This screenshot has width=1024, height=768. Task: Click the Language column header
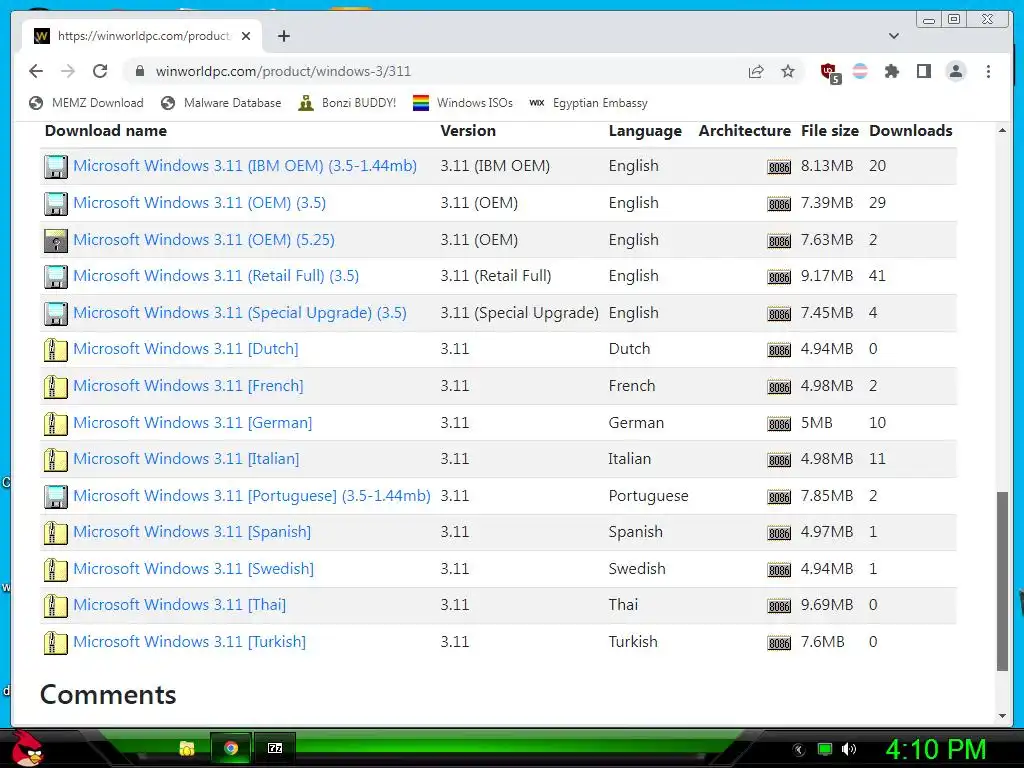[x=645, y=131]
